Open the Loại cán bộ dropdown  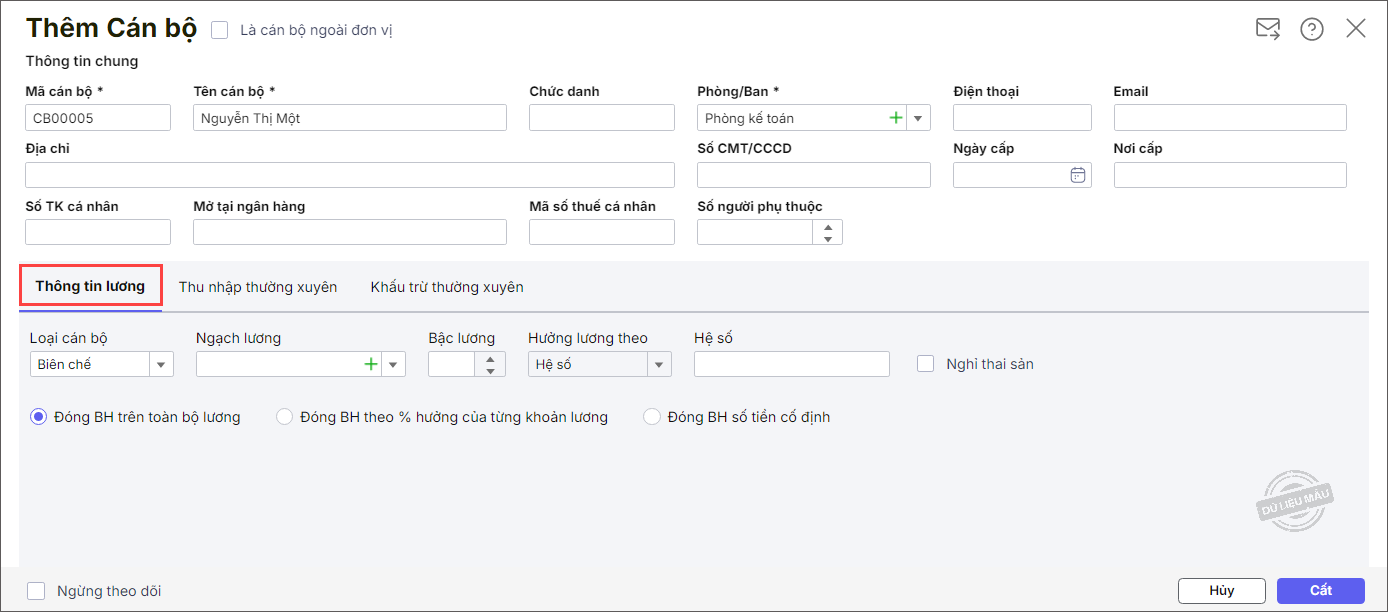(x=161, y=365)
